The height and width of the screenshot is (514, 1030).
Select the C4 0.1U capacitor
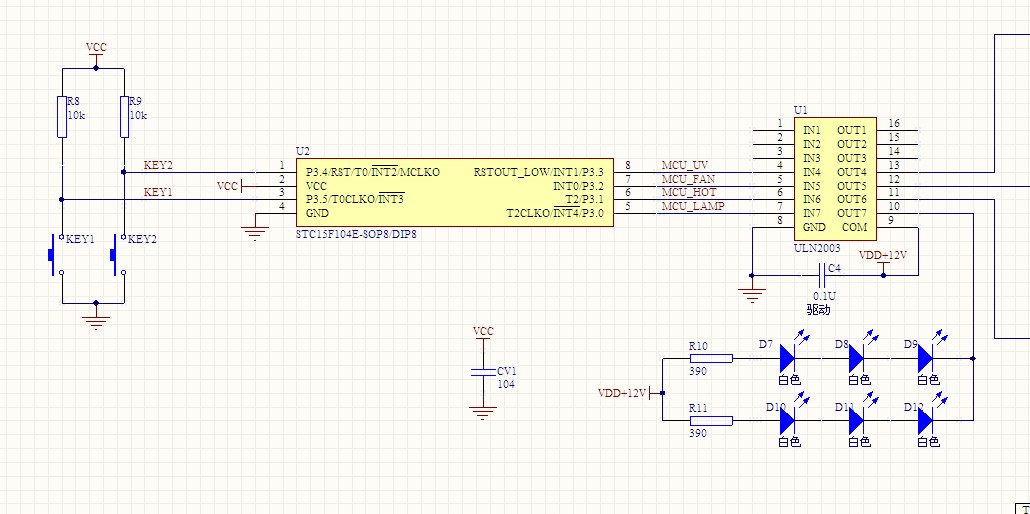(821, 274)
